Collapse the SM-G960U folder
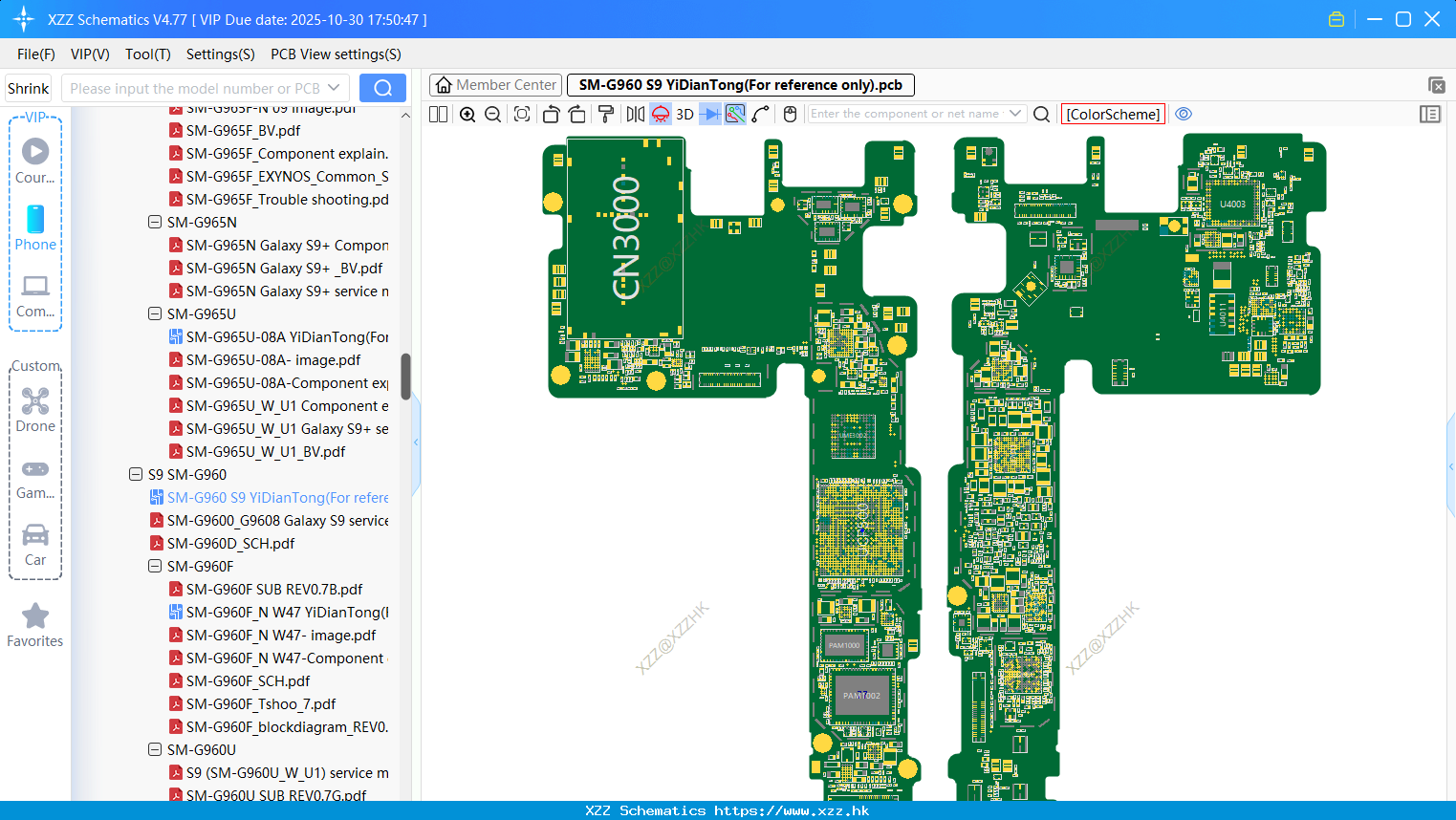The width and height of the screenshot is (1456, 820). tap(155, 749)
